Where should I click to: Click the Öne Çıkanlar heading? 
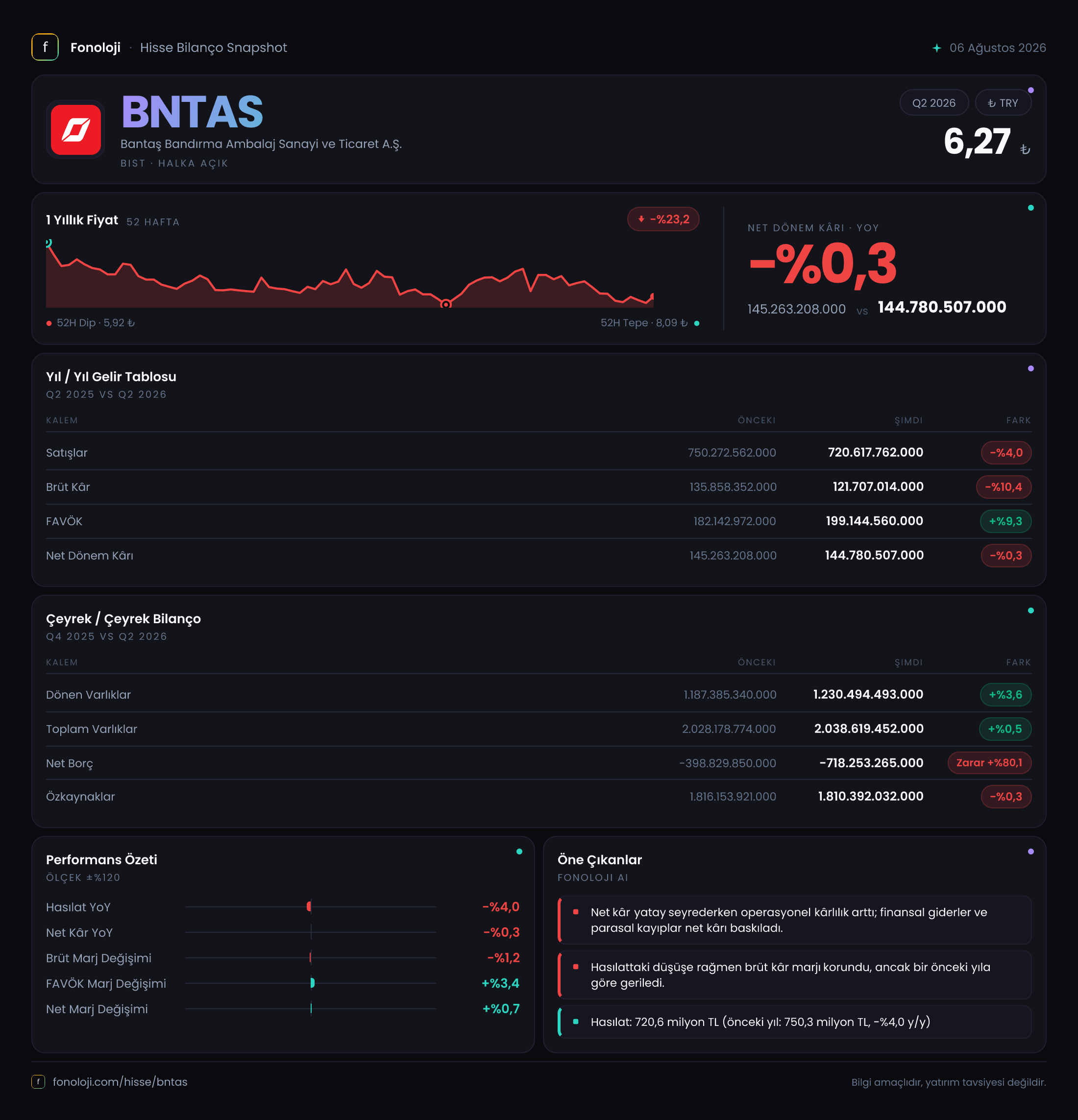pyautogui.click(x=600, y=860)
